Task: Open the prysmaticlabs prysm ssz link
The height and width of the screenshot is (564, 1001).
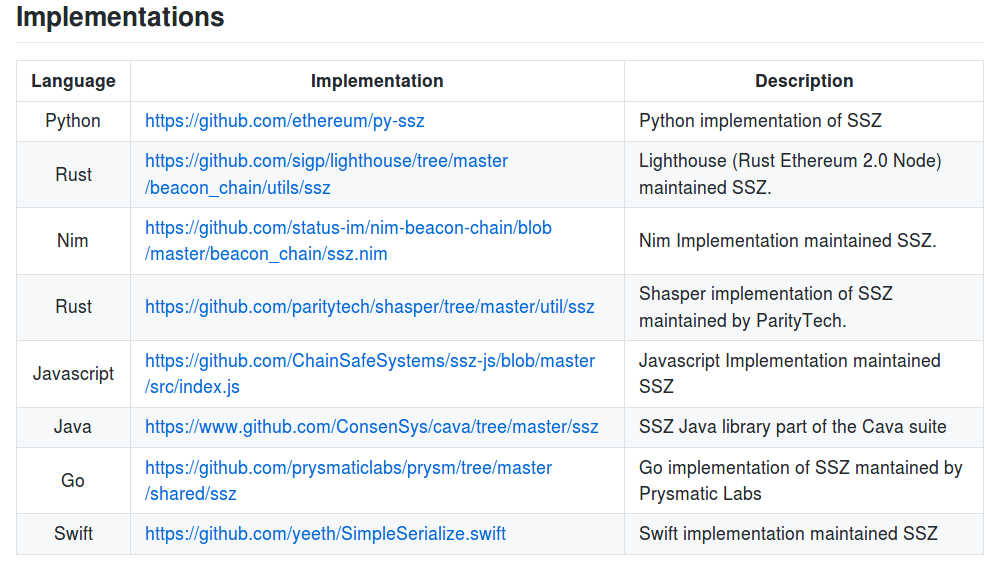Action: (348, 468)
